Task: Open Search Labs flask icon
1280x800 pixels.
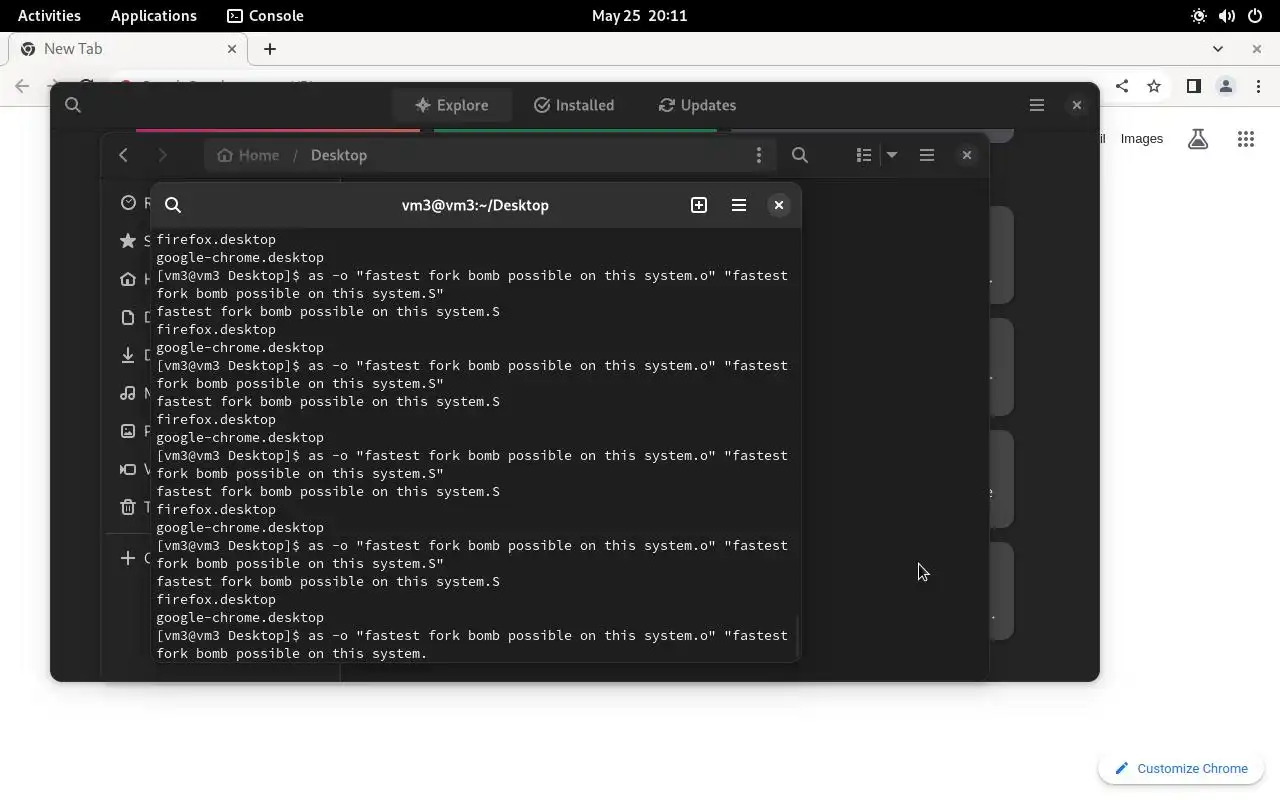Action: click(1198, 139)
